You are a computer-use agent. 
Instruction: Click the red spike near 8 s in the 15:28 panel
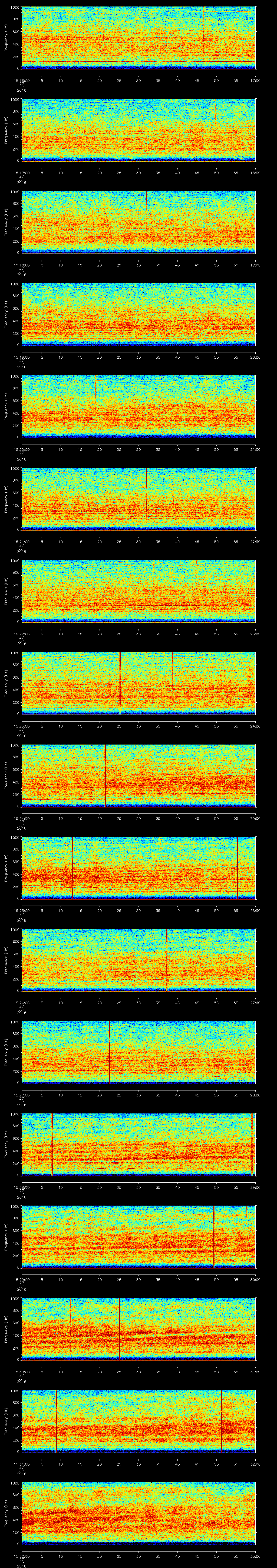click(x=52, y=1144)
